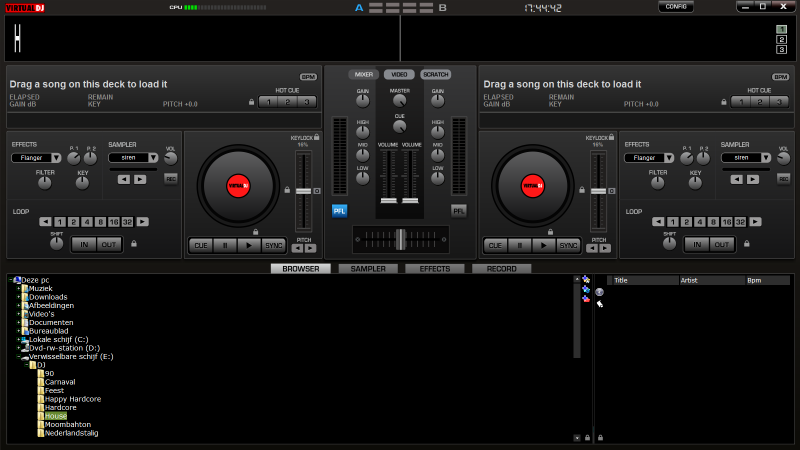800x450 pixels.
Task: Enable PFL for deck B
Action: (x=459, y=211)
